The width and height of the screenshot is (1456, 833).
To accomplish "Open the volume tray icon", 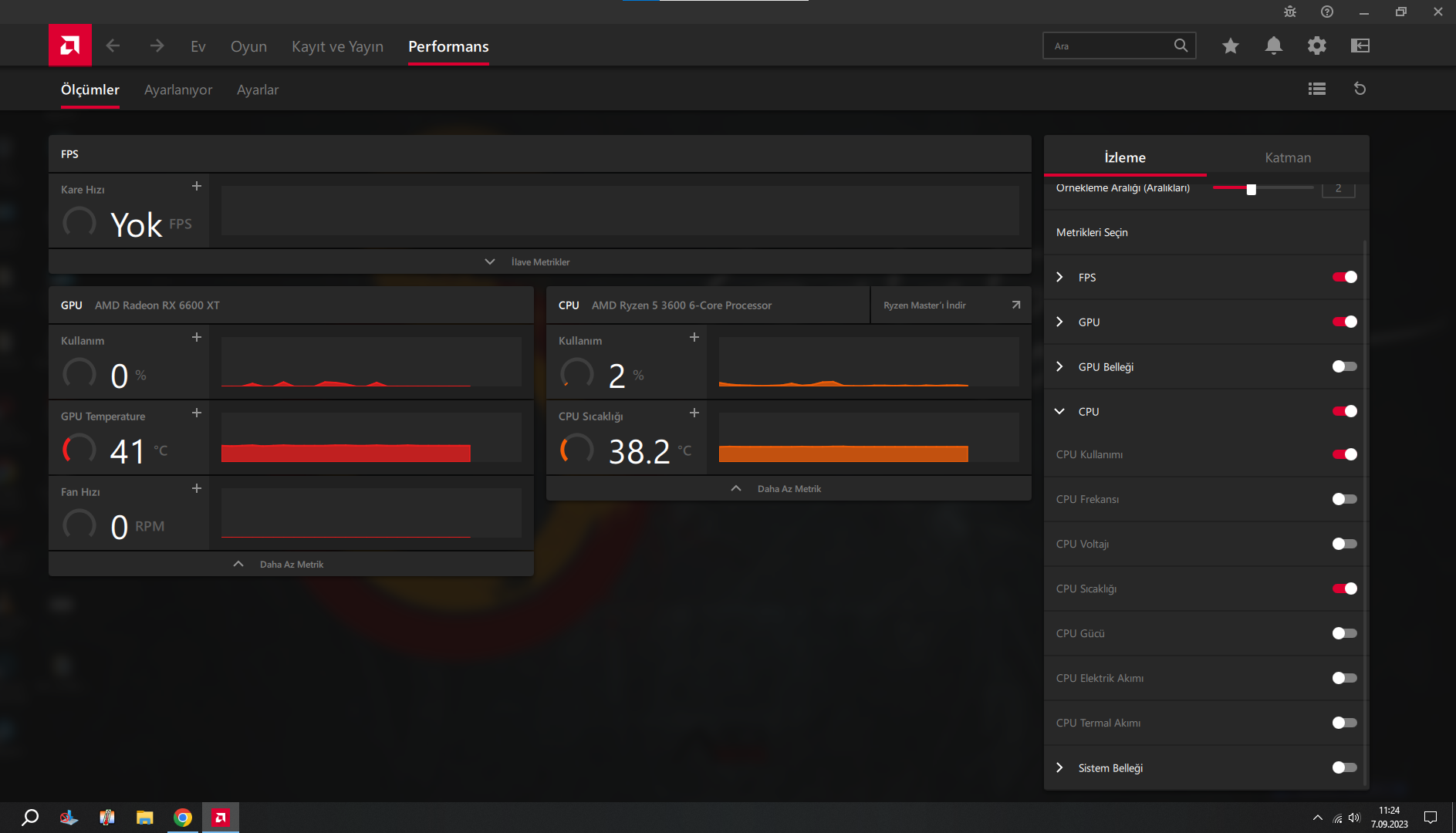I will (1354, 818).
